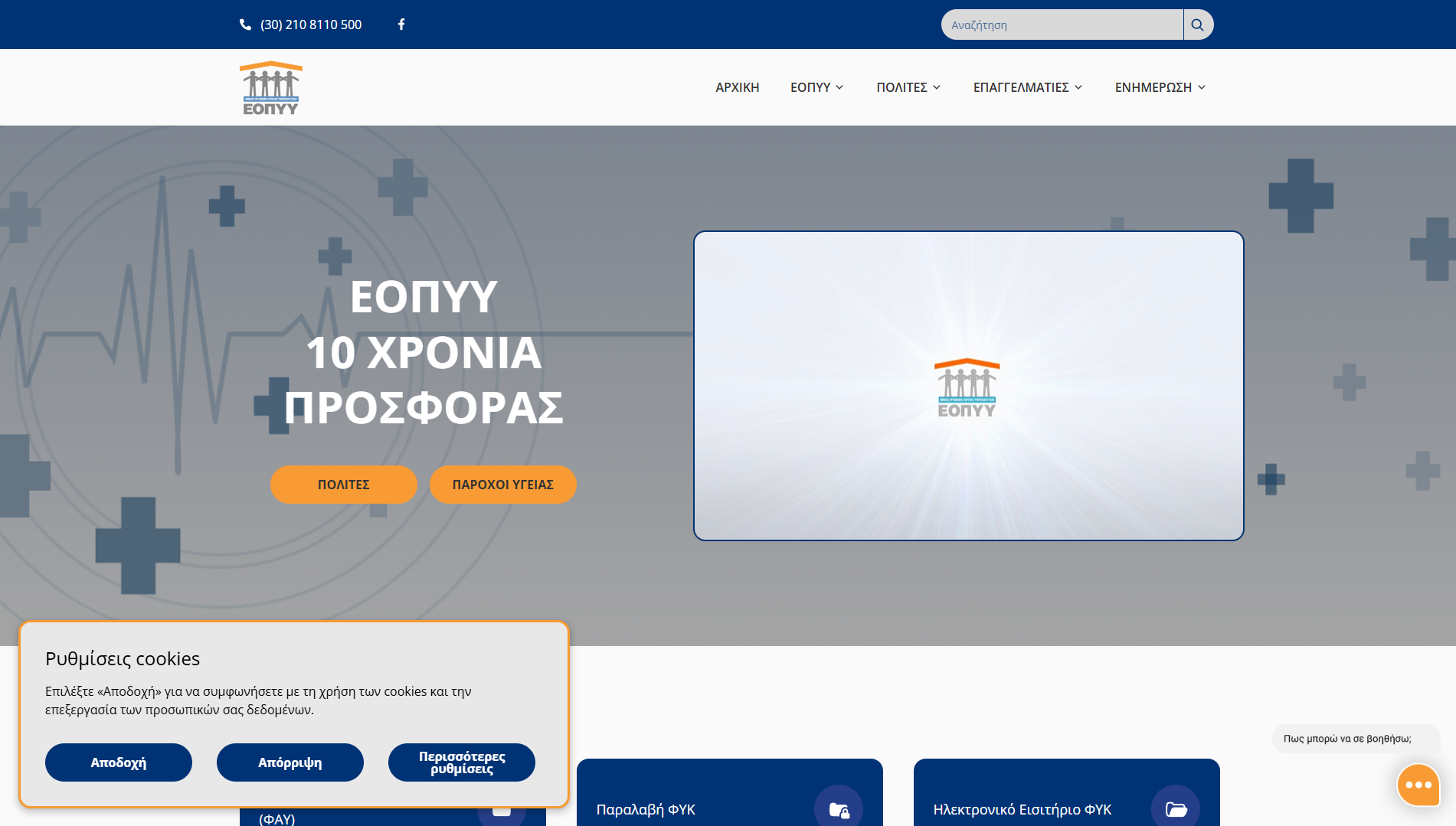Screen dimensions: 1456x826
Task: Expand the chevron next to ΠΟΛΙΤΕΣ menu
Action: coord(937,87)
